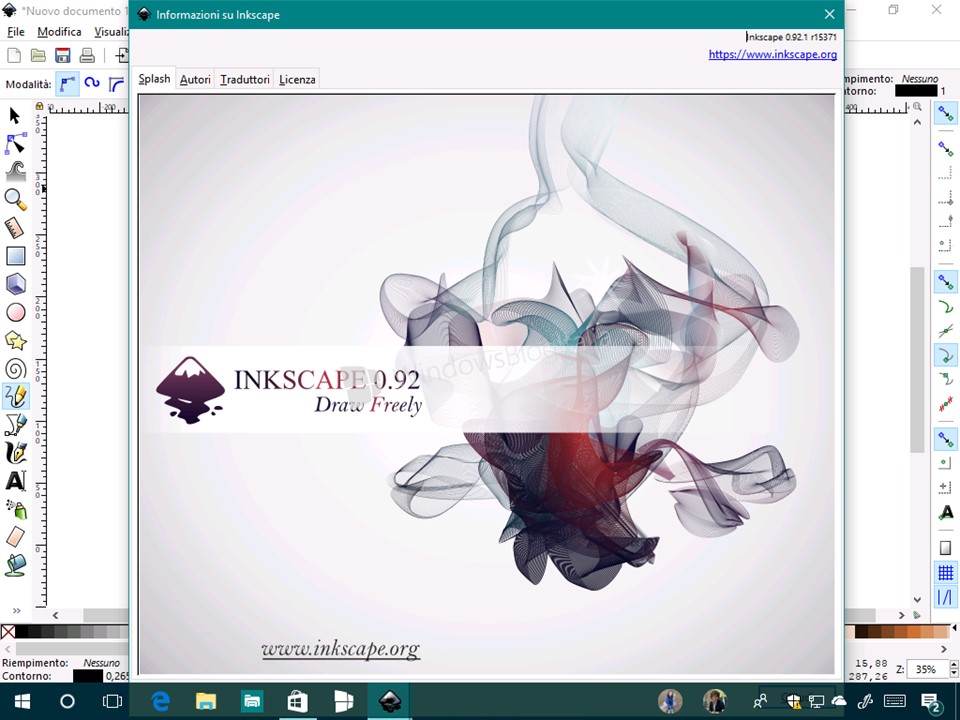Open Task View on the taskbar
The image size is (960, 720).
(x=112, y=702)
